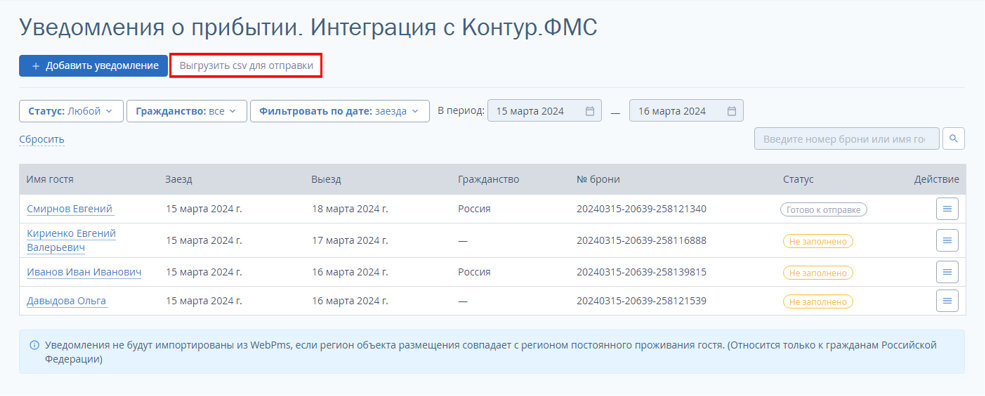Click the Статус column header
Image resolution: width=985 pixels, height=396 pixels.
pyautogui.click(x=798, y=180)
